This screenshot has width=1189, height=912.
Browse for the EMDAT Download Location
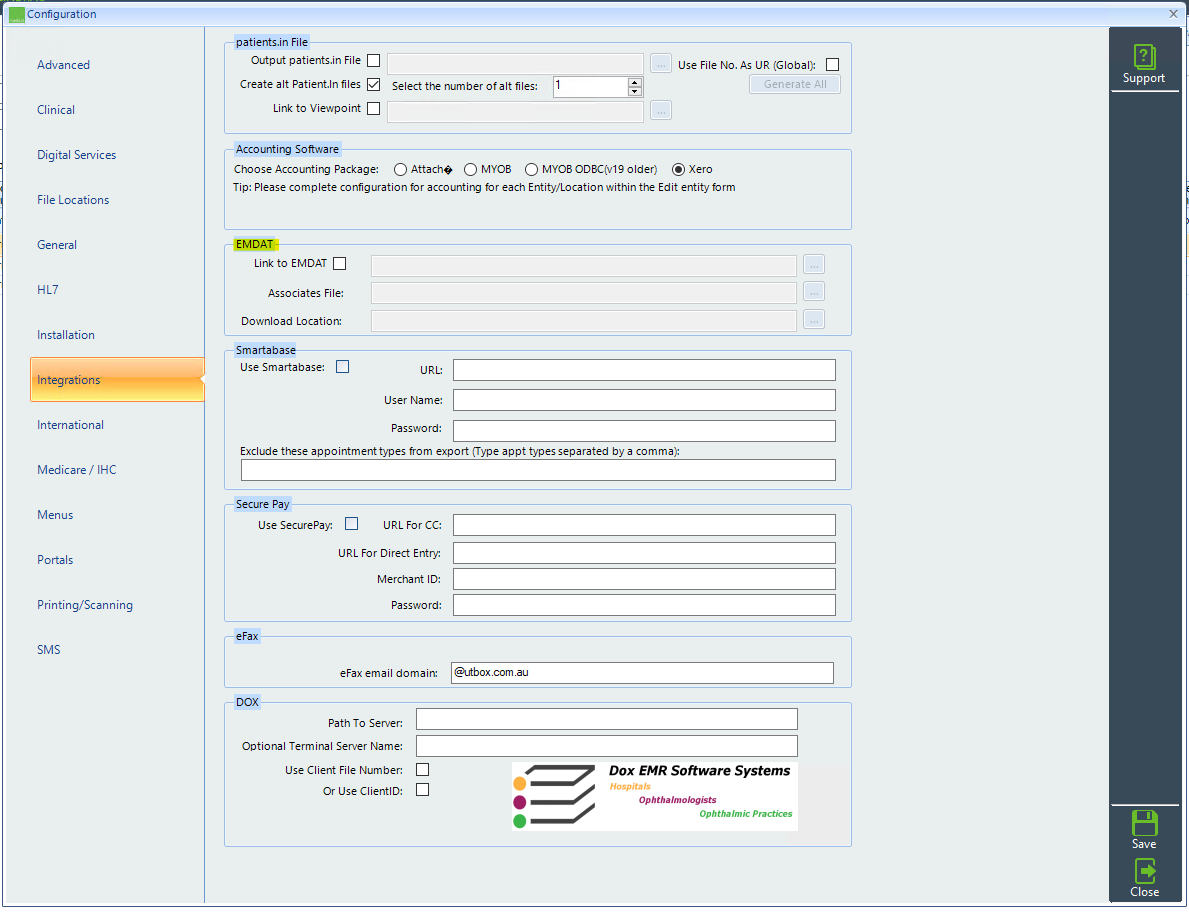click(x=813, y=319)
